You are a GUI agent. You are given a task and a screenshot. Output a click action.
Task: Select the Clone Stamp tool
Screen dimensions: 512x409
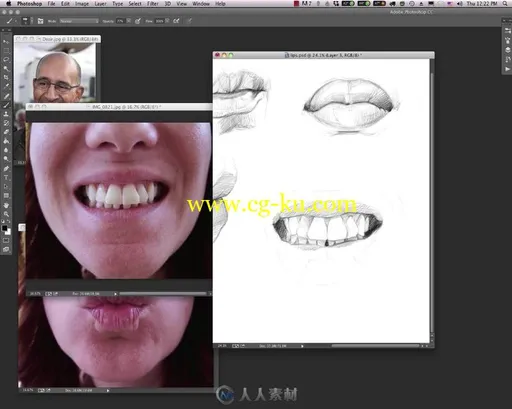coord(6,114)
